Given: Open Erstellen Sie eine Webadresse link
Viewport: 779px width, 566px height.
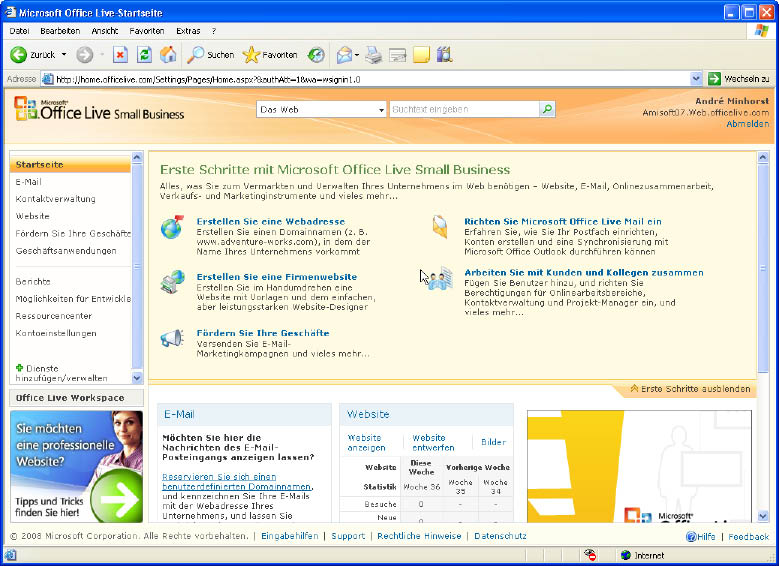Looking at the screenshot, I should 271,222.
